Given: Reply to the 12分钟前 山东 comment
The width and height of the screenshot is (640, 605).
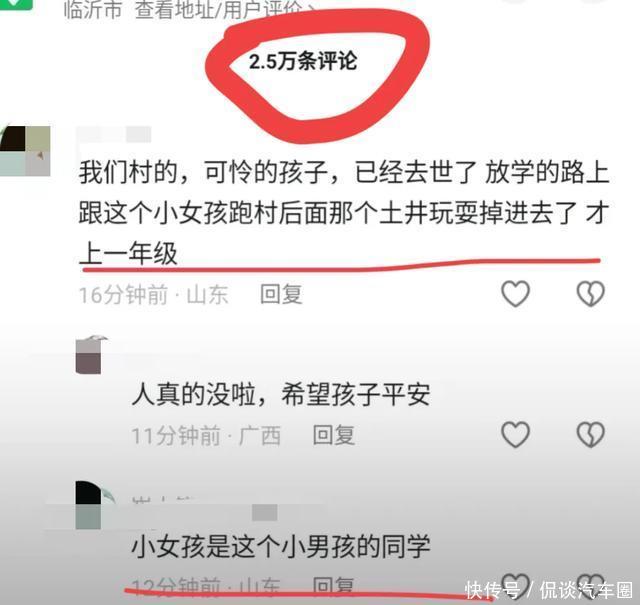Looking at the screenshot, I should [333, 586].
